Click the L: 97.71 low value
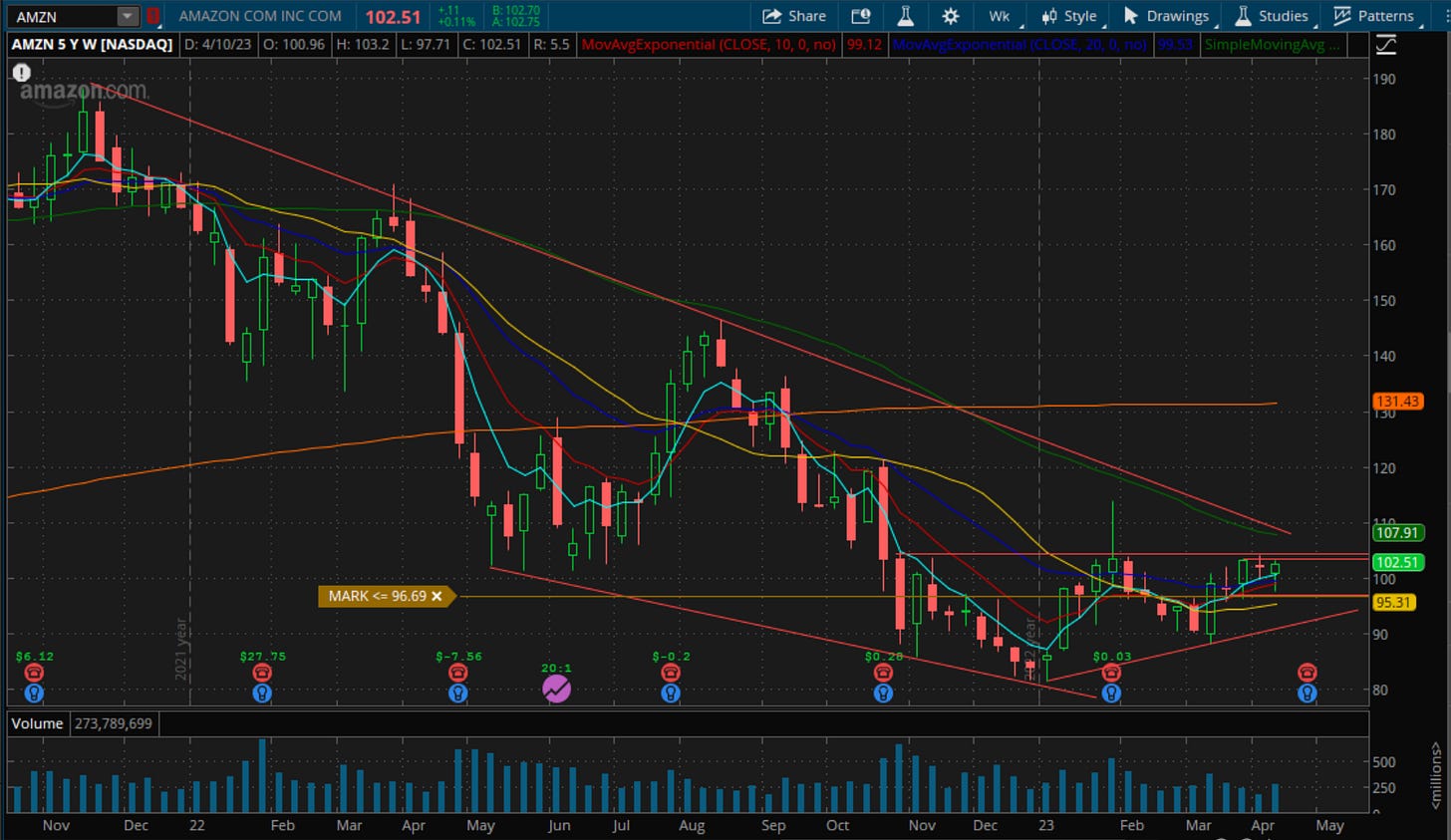The image size is (1451, 840). 426,45
